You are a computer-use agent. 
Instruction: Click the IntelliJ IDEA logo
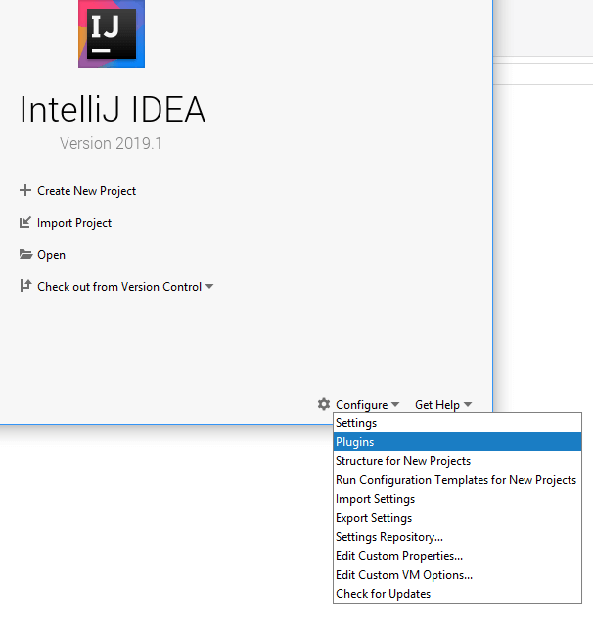(x=111, y=33)
